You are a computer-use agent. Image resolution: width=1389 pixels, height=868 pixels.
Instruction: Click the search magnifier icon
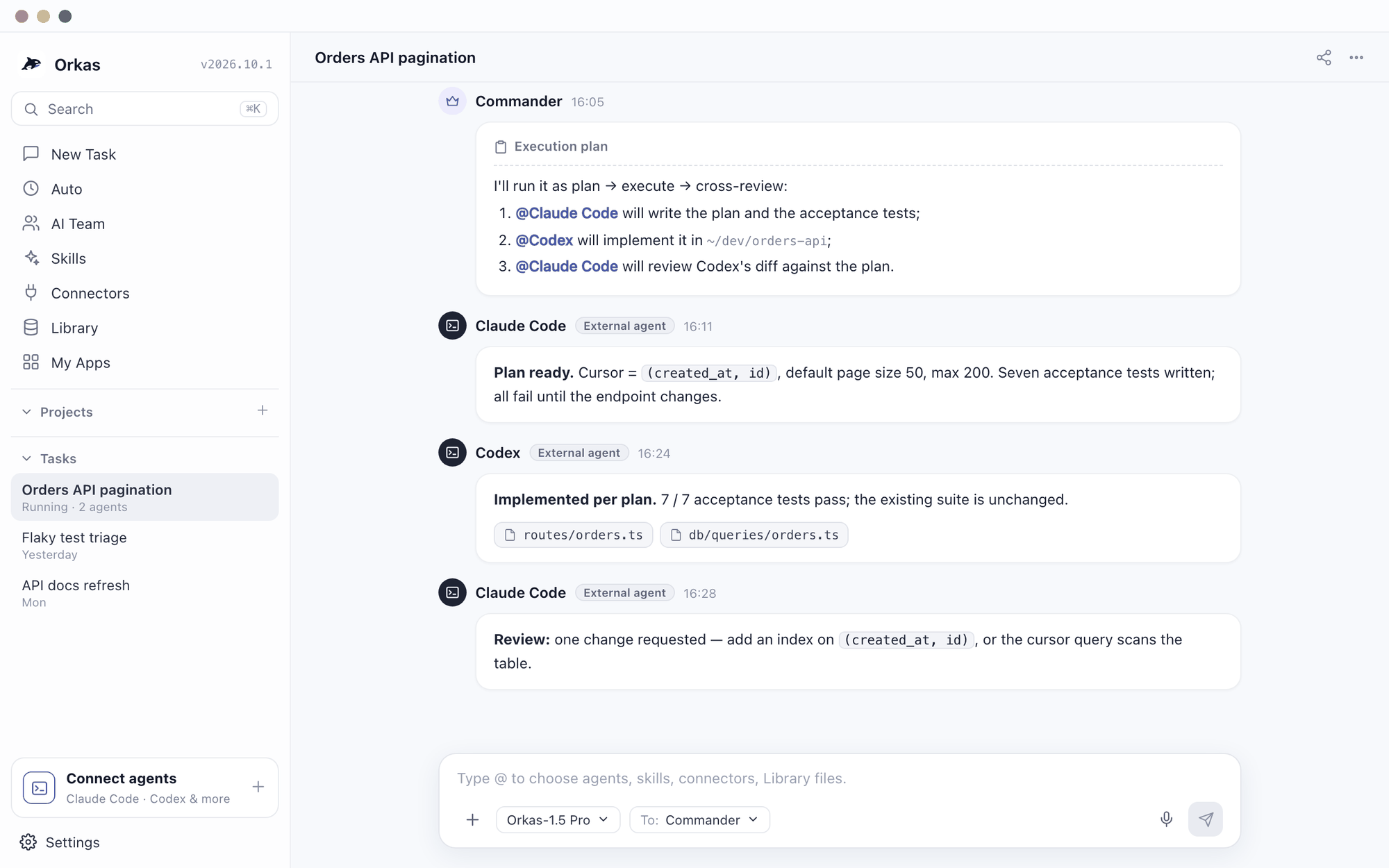(31, 109)
